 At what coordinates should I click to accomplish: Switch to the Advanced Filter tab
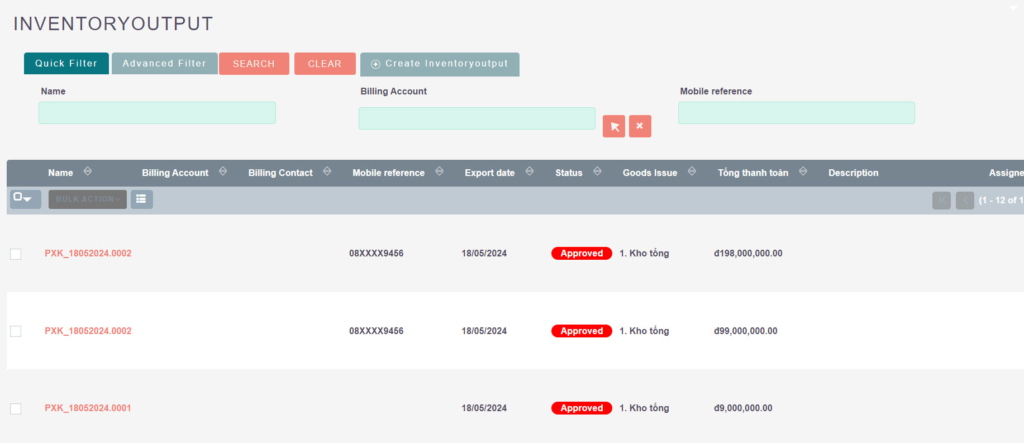[164, 64]
